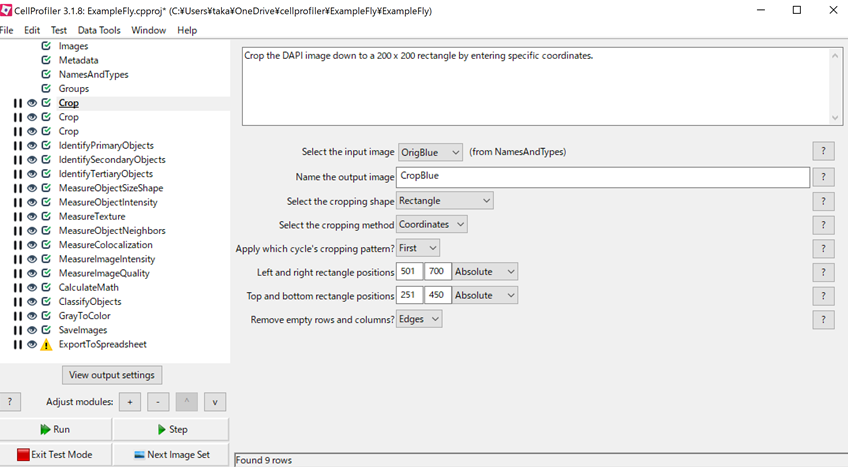This screenshot has height=467, width=848.
Task: Disable the MeasureObjectSizeShape module checkbox
Action: click(x=47, y=188)
